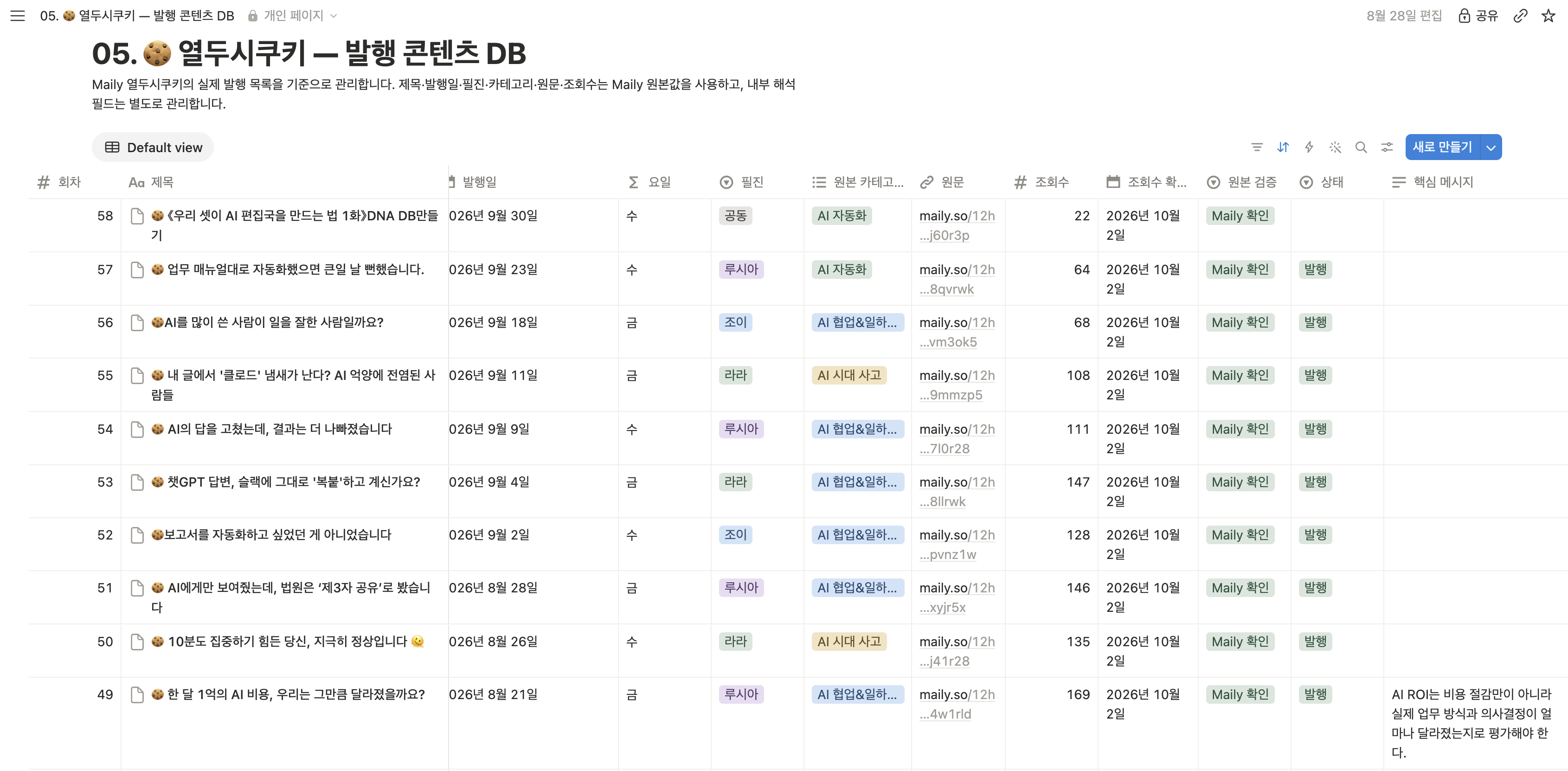Screen dimensions: 1568x771
Task: Open the view settings sliders icon
Action: tap(1387, 147)
